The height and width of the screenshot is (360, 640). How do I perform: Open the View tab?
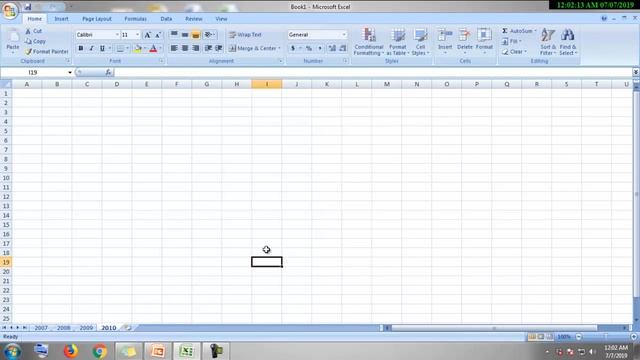[221, 19]
